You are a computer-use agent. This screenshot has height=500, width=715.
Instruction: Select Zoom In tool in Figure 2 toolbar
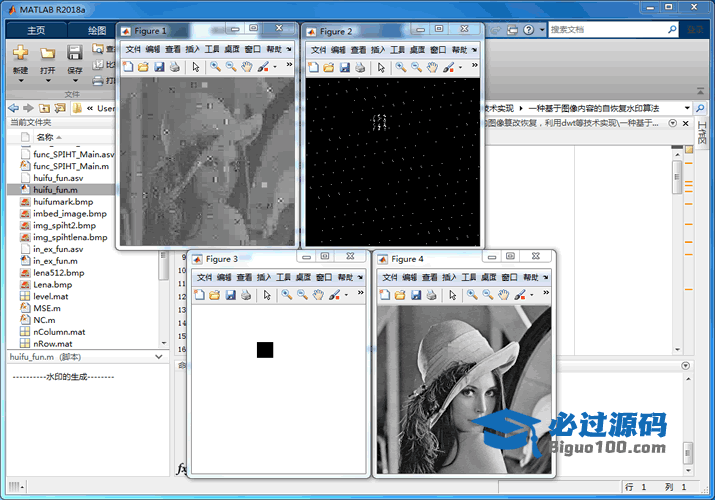click(x=401, y=67)
